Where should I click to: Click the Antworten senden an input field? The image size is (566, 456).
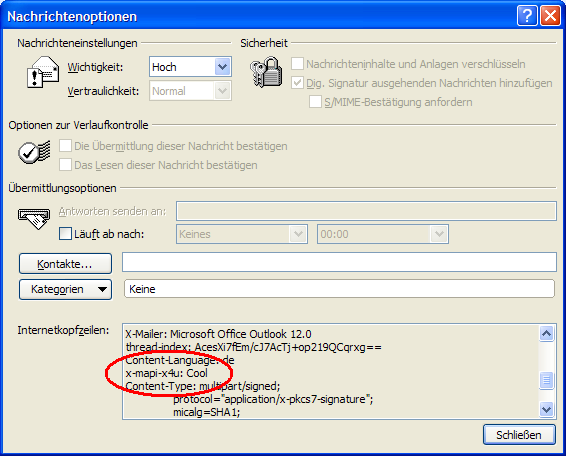point(366,211)
